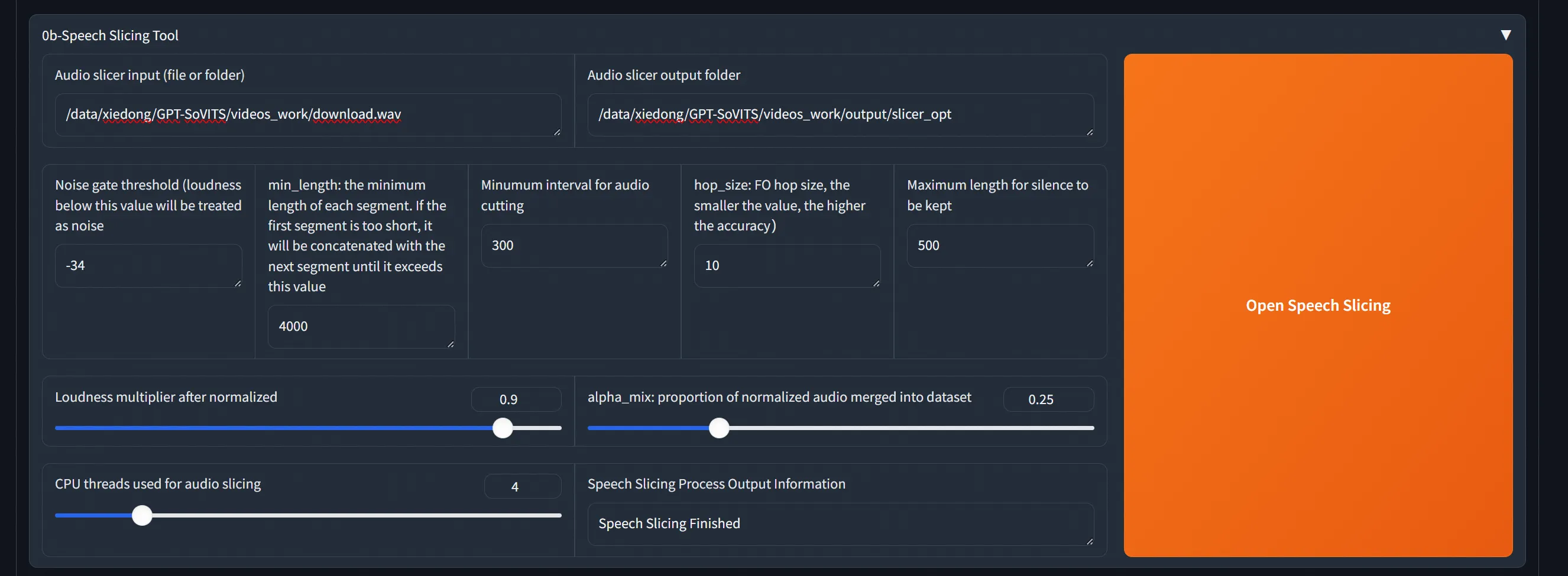Viewport: 1568px width, 576px height.
Task: Collapse the 0b-Speech Slicing Tool section
Action: [1505, 35]
